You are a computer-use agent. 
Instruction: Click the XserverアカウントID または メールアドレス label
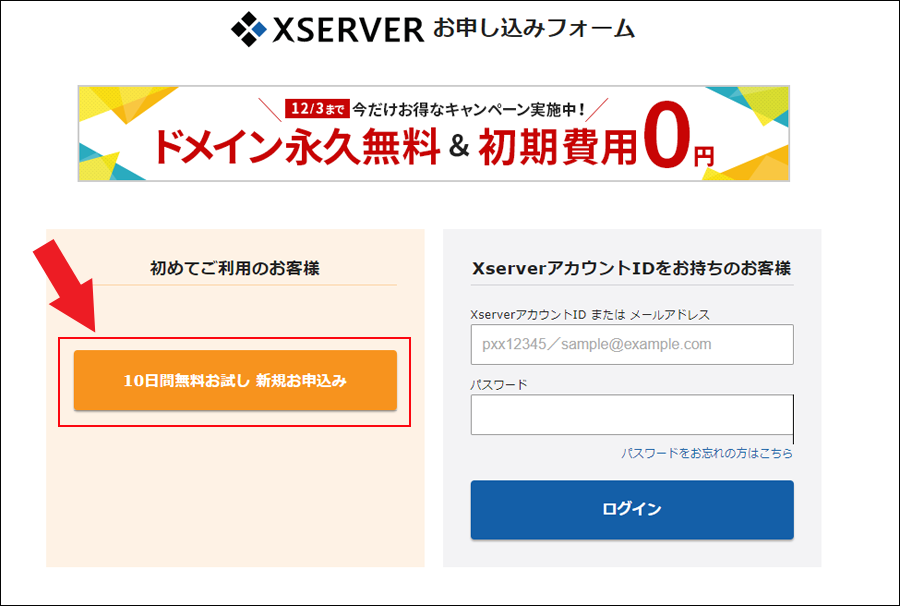(x=590, y=314)
